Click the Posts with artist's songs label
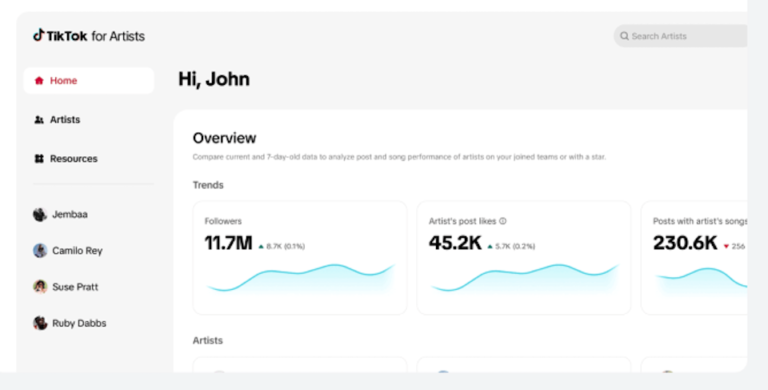Screen dimensions: 768x390 click(700, 221)
